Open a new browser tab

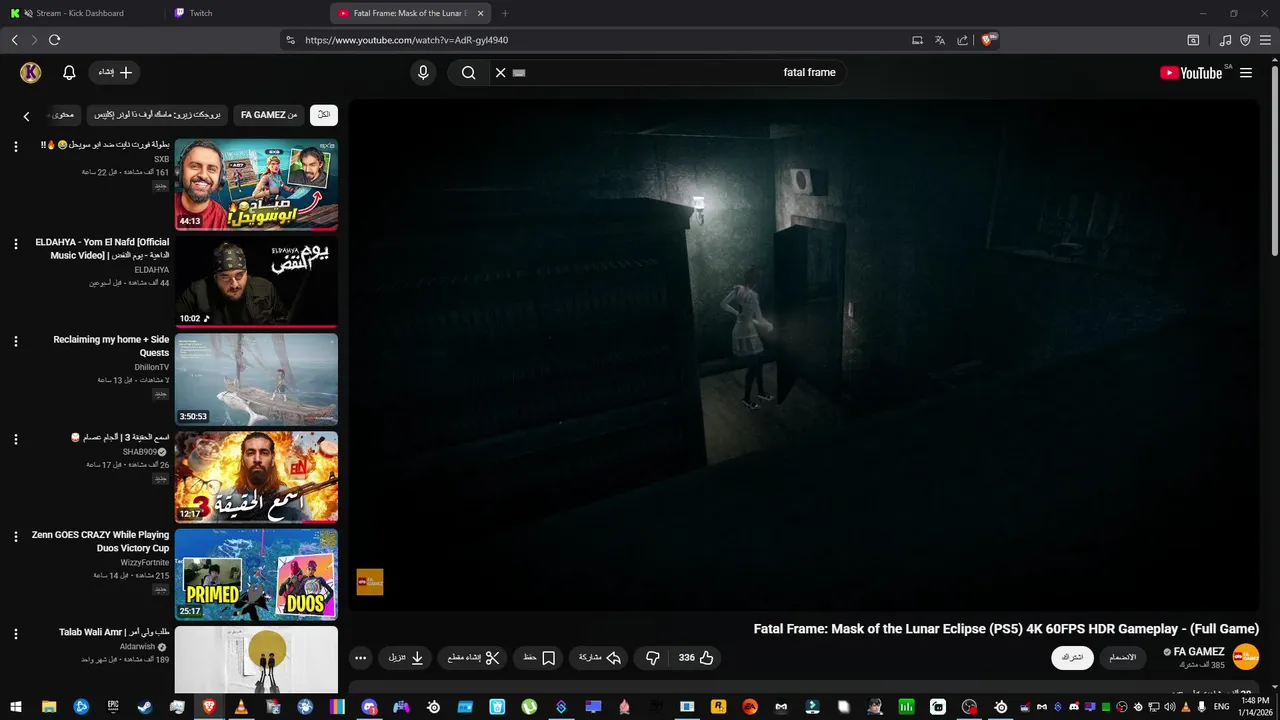505,13
